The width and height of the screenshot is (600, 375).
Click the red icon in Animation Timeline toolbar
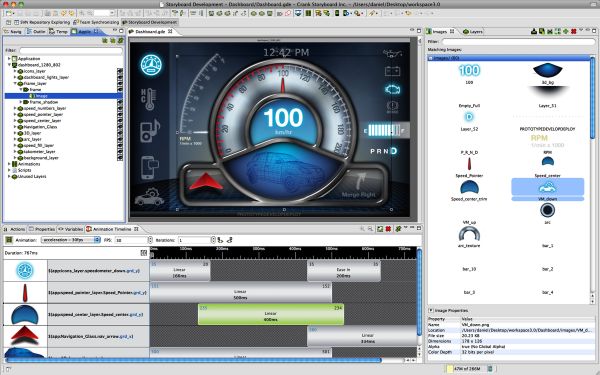pyautogui.click(x=388, y=229)
